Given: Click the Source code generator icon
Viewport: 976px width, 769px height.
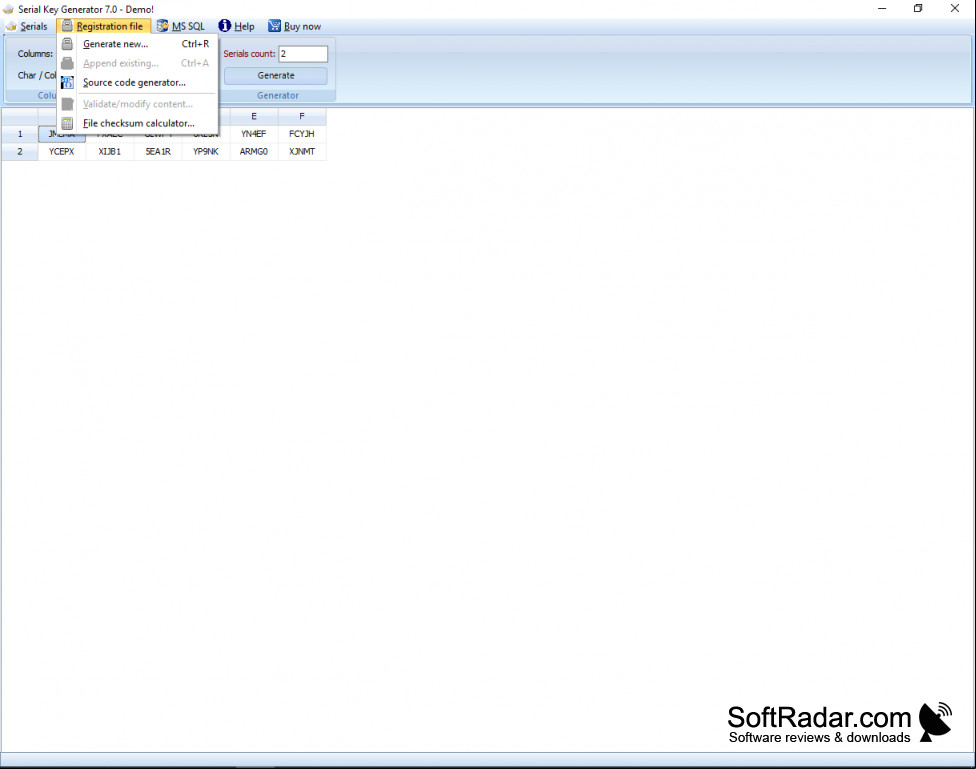Looking at the screenshot, I should coord(67,83).
